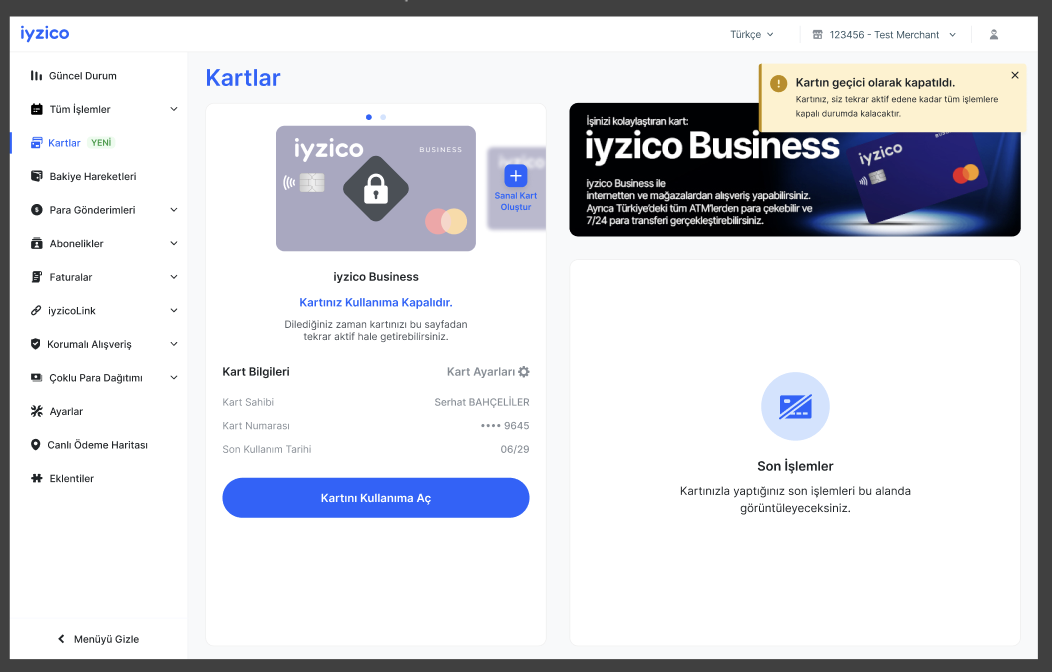Screen dimensions: 1052x672
Task: Click the Bakiye Hareketleri wallet icon
Action: click(x=37, y=176)
